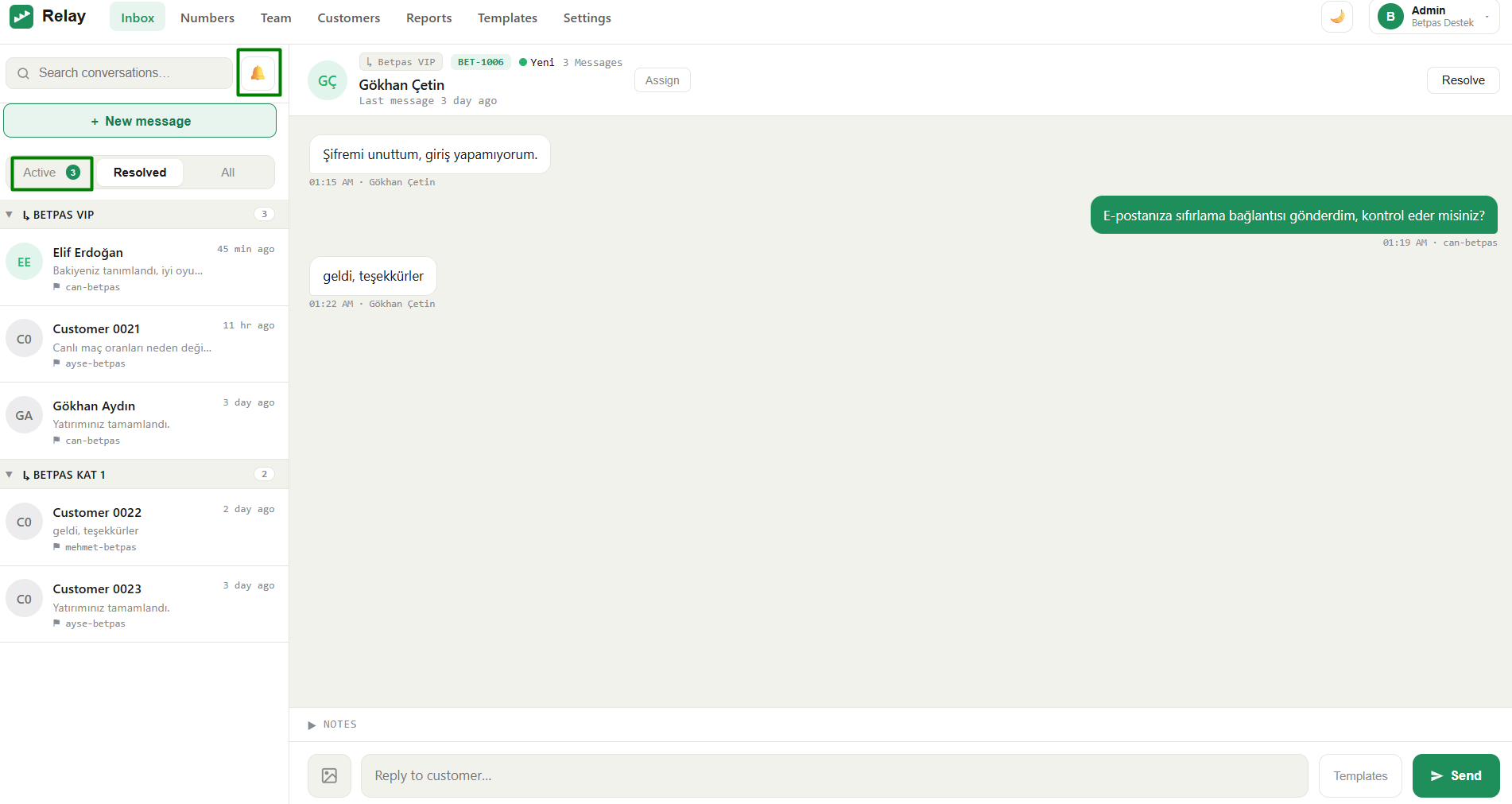1512x804 pixels.
Task: Show All conversations tab
Action: point(228,173)
